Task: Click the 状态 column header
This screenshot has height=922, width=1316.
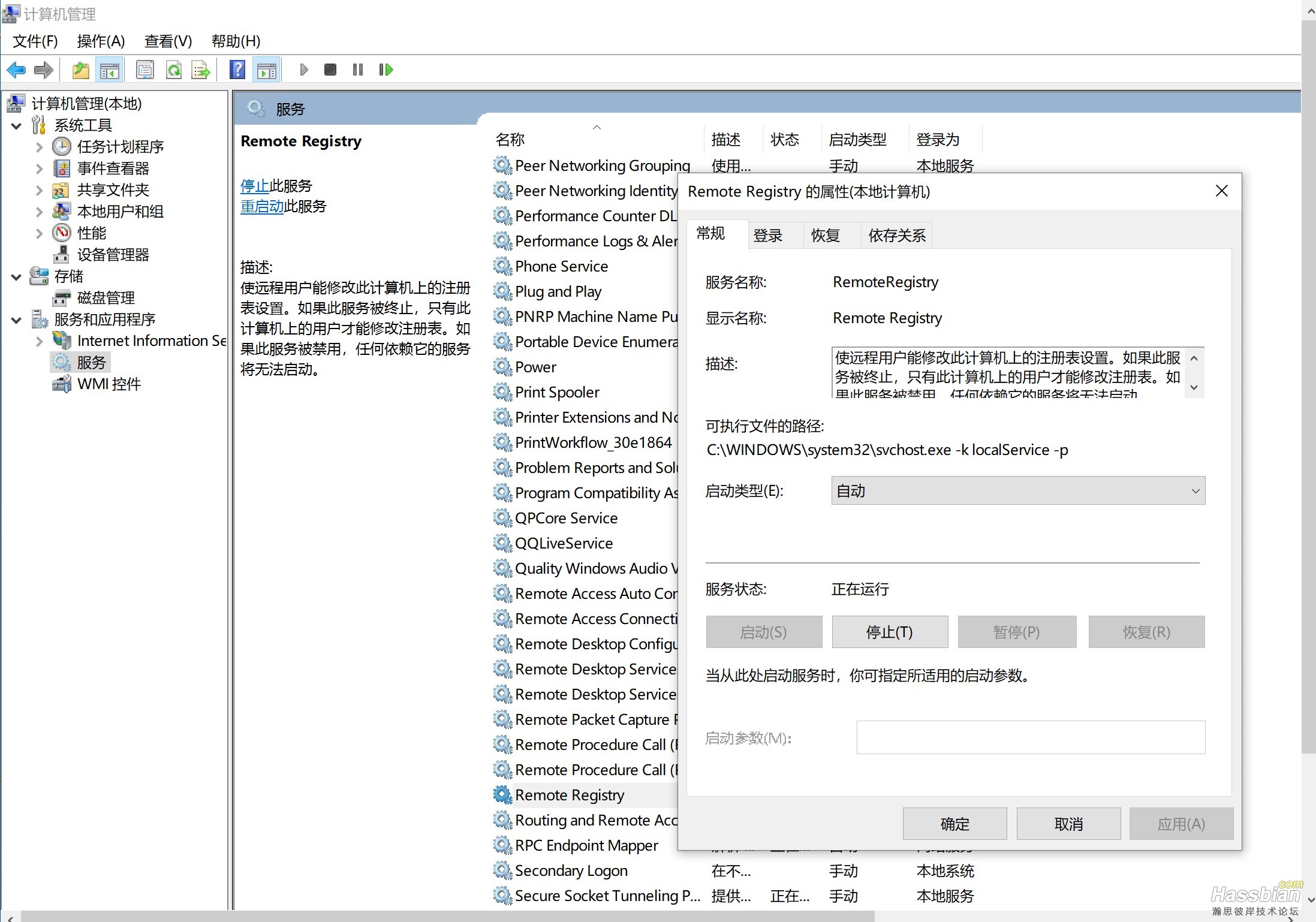Action: click(x=791, y=140)
